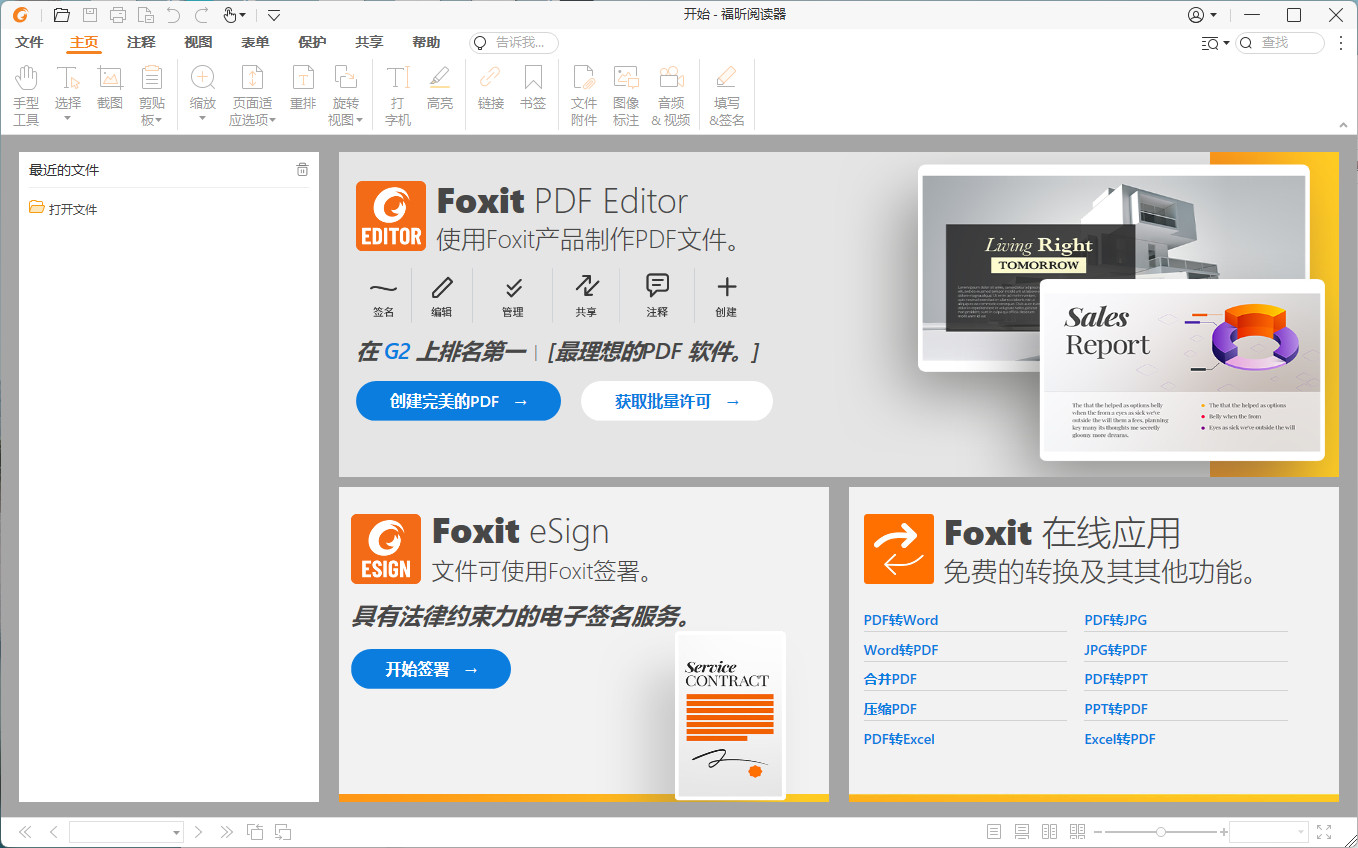Expand the 旋转视图 dropdown
The image size is (1358, 848).
[360, 121]
